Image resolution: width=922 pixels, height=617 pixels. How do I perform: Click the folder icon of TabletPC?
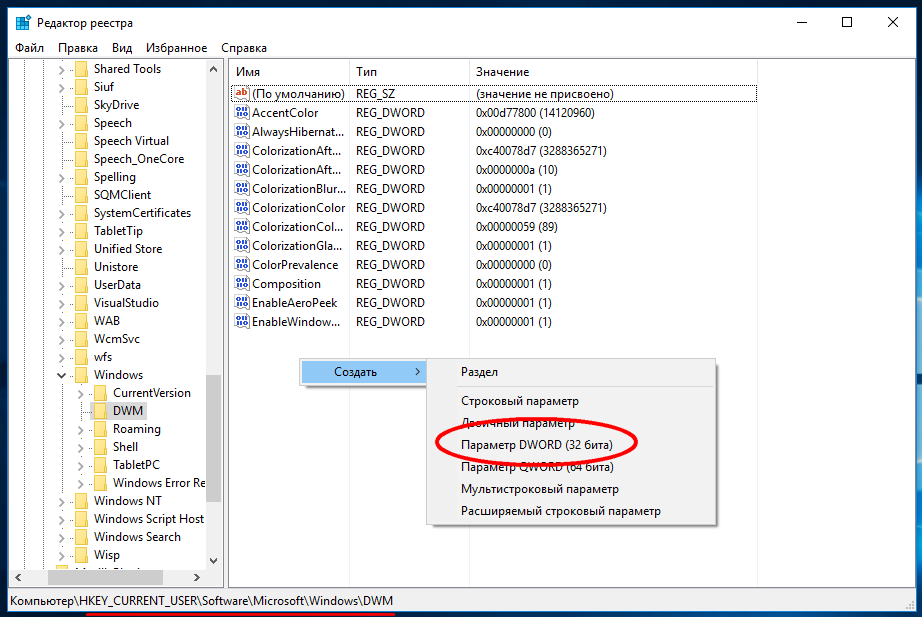(101, 465)
